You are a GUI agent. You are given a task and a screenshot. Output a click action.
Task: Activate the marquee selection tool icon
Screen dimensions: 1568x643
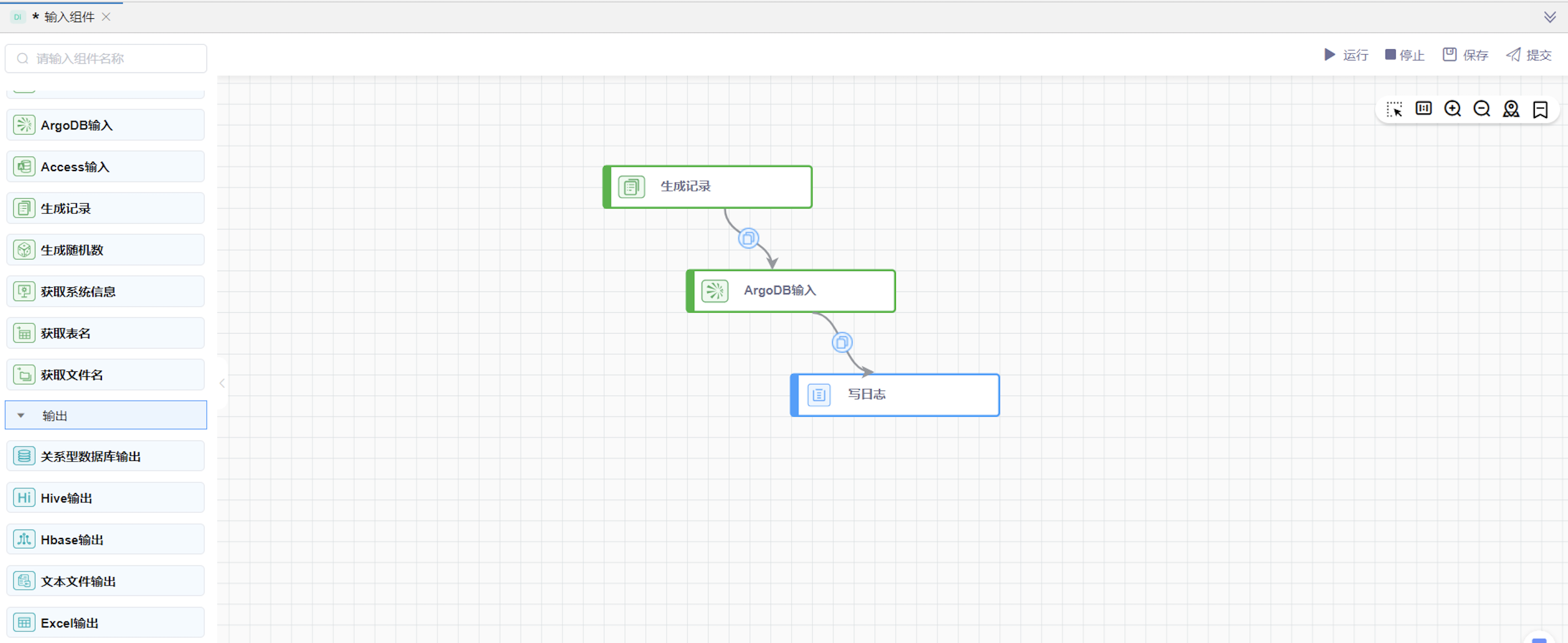[1394, 109]
